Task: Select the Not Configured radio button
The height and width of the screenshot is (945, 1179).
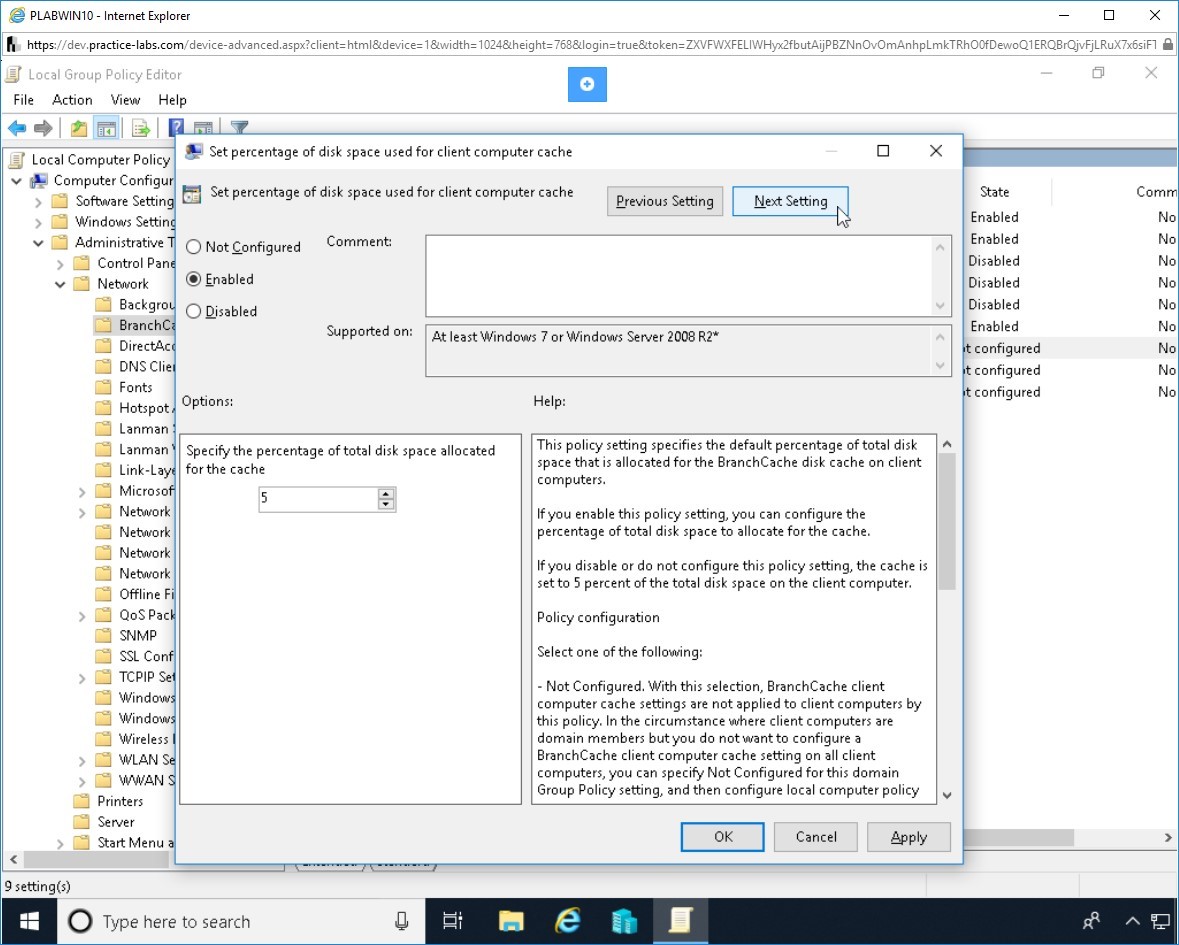Action: pyautogui.click(x=193, y=247)
